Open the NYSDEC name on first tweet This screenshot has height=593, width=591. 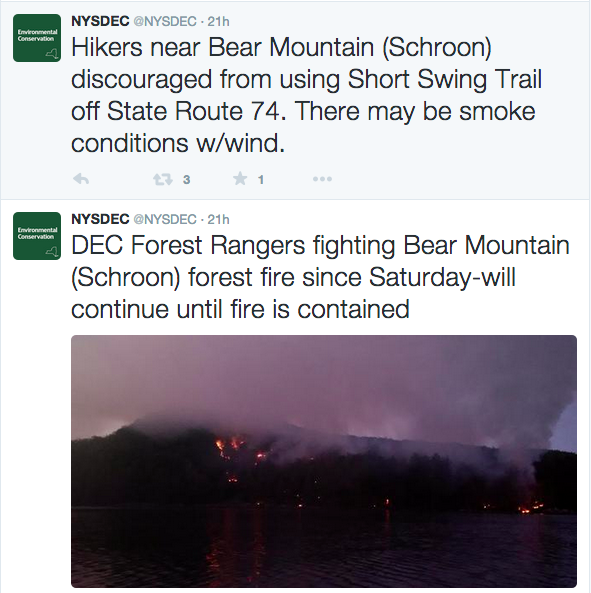point(100,21)
